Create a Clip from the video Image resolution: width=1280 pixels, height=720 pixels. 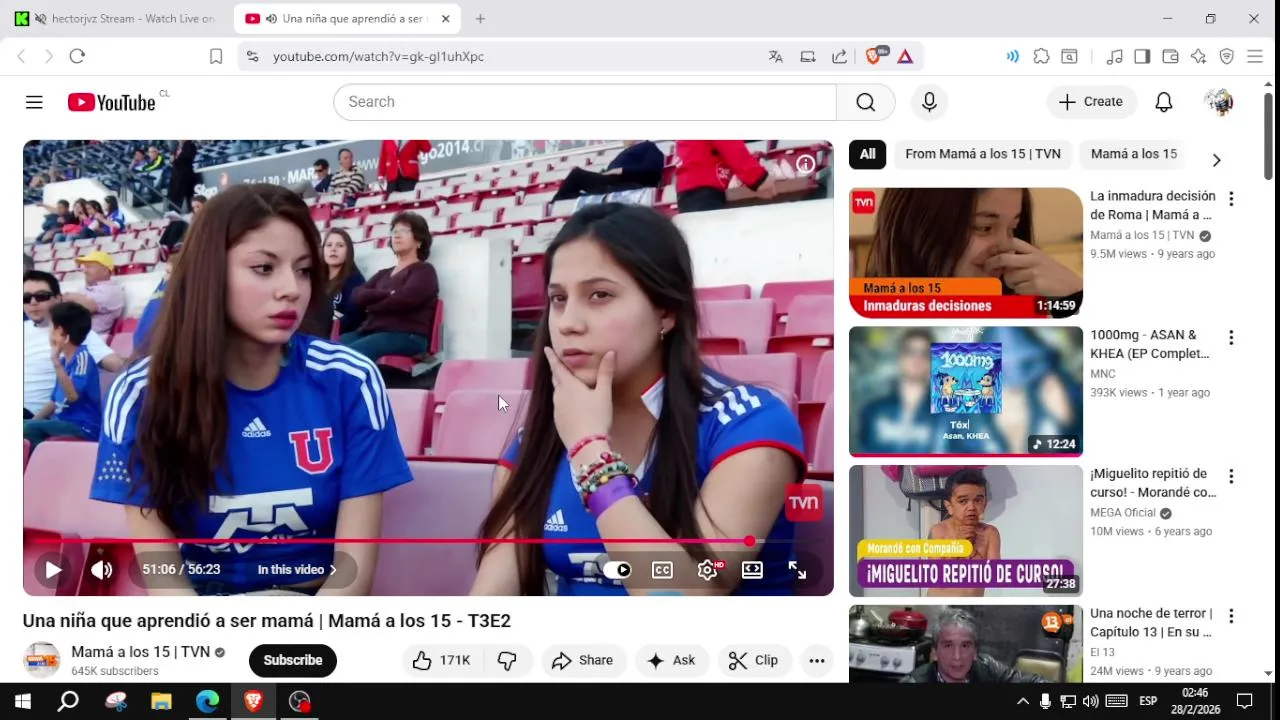coord(754,660)
